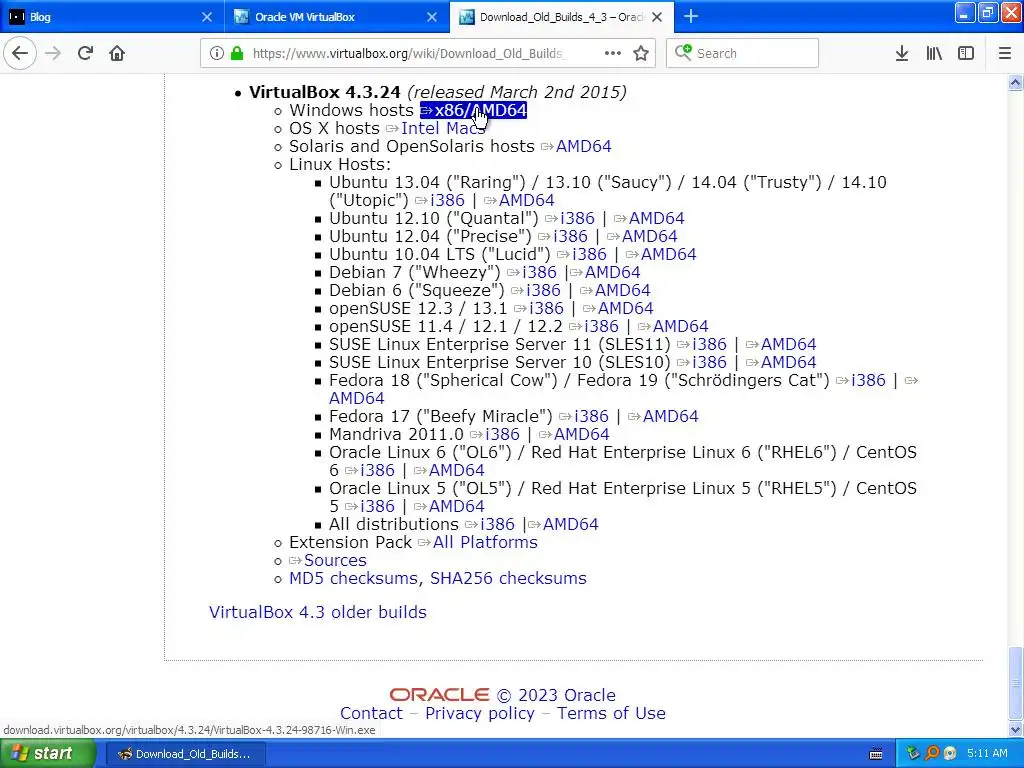Open the browser home page
Screen dimensions: 1024x768
pos(117,53)
